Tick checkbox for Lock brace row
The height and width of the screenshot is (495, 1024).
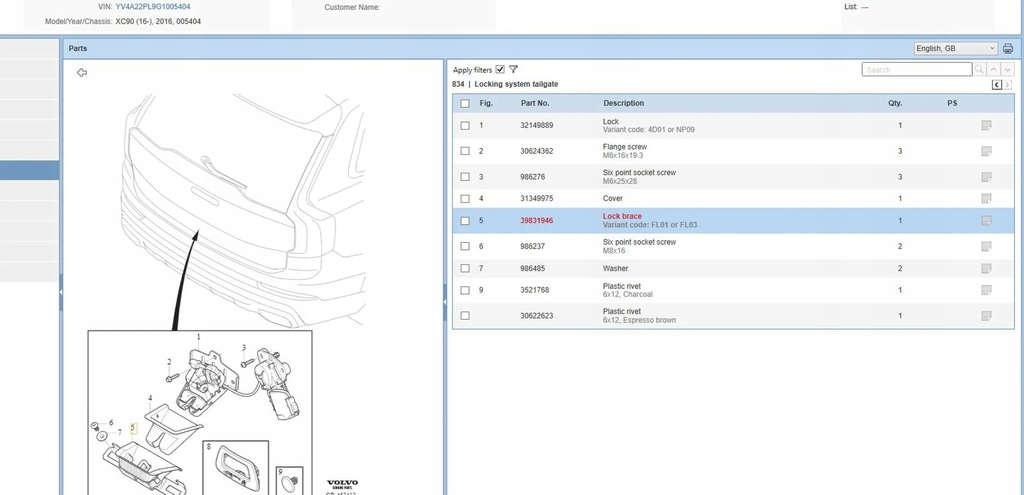click(x=465, y=221)
